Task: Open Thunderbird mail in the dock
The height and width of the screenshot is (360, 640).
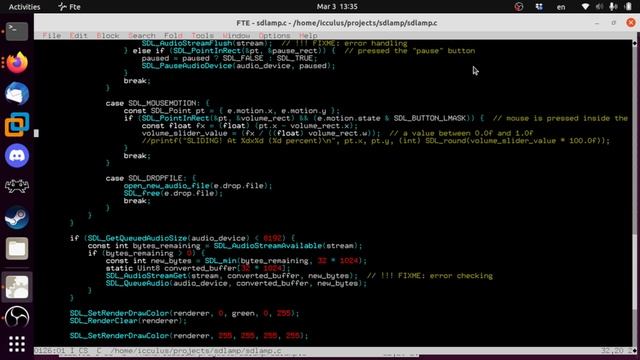Action: 17,93
